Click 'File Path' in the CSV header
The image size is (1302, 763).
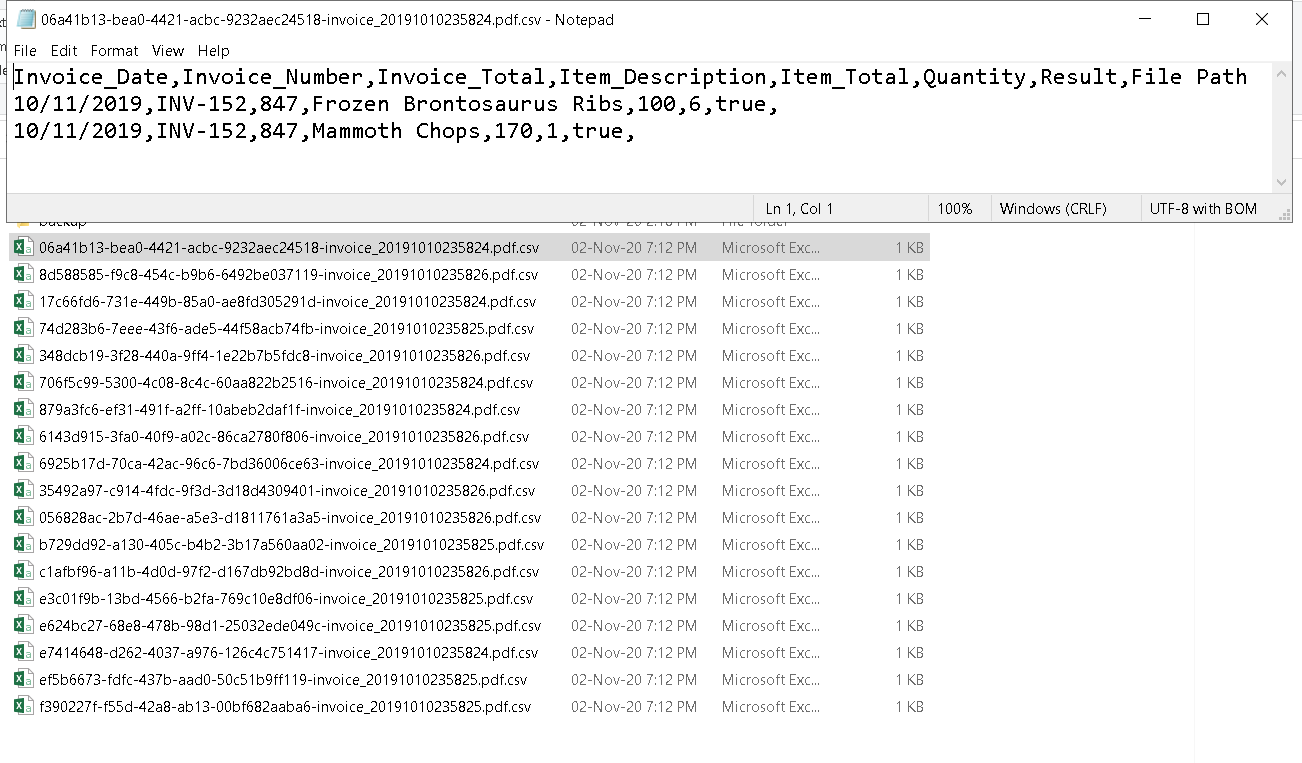tap(1189, 77)
